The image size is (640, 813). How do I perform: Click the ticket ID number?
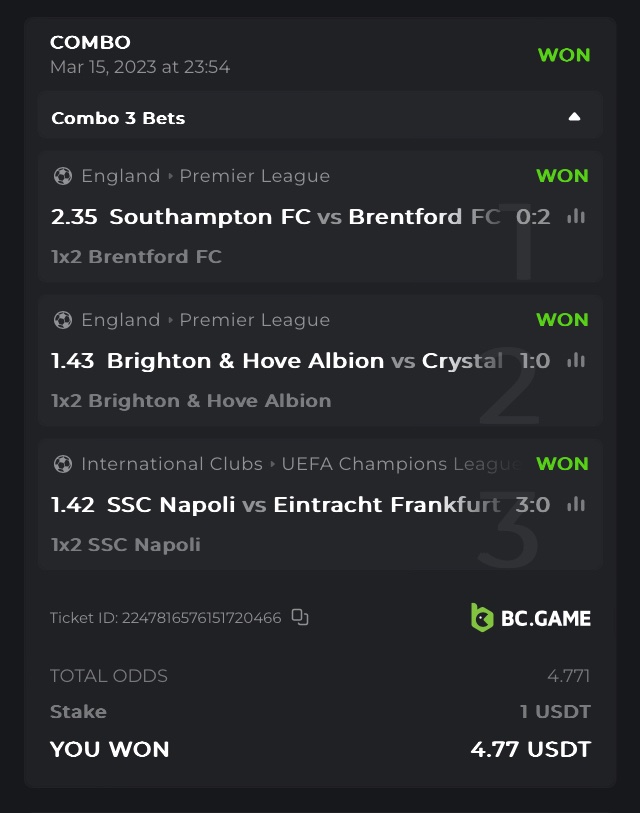pos(201,618)
